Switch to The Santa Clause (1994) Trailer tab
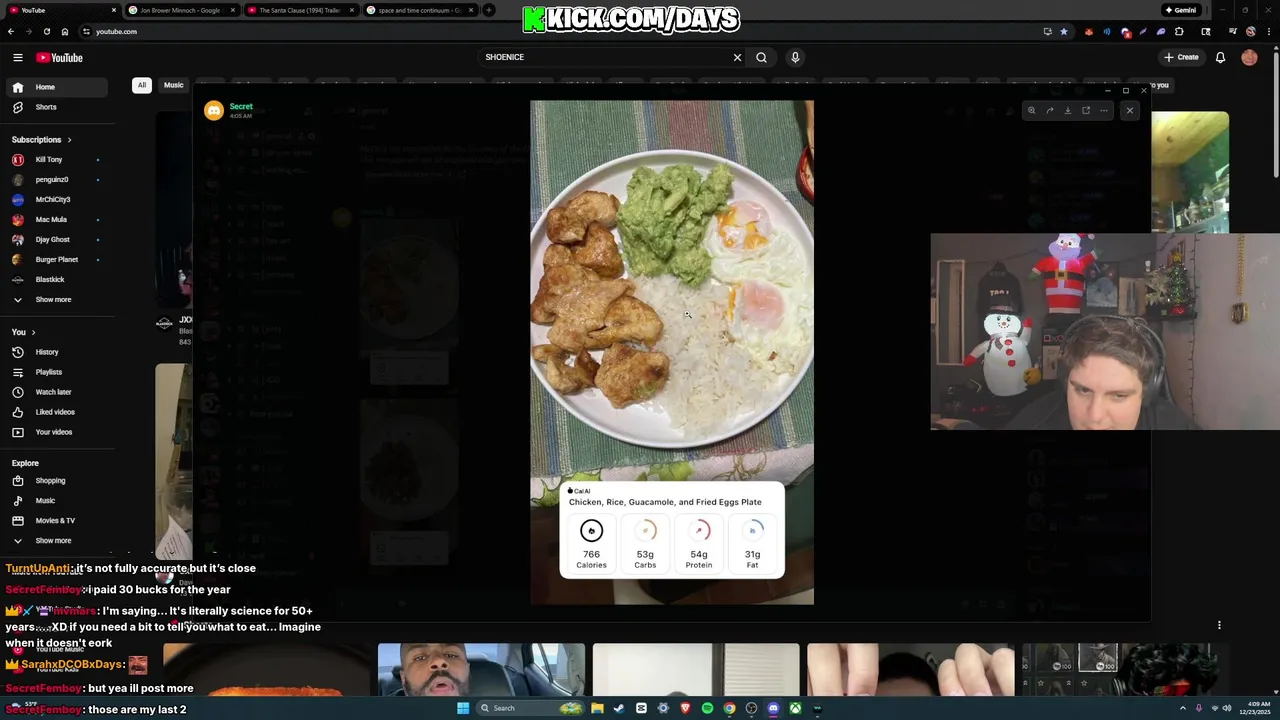 click(298, 10)
